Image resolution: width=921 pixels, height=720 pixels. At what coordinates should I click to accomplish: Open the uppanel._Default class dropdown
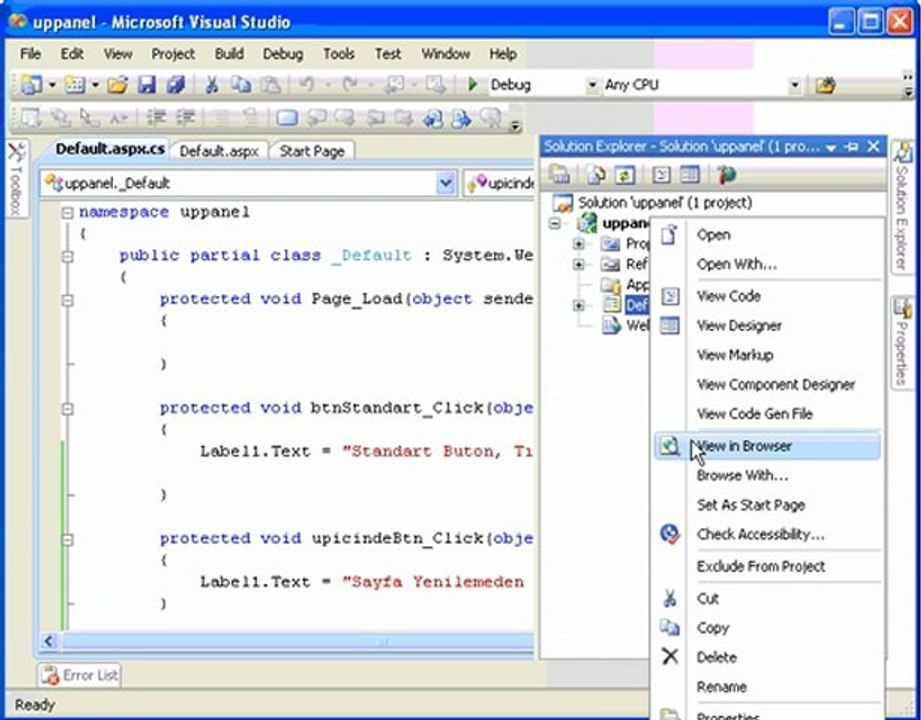pos(446,183)
